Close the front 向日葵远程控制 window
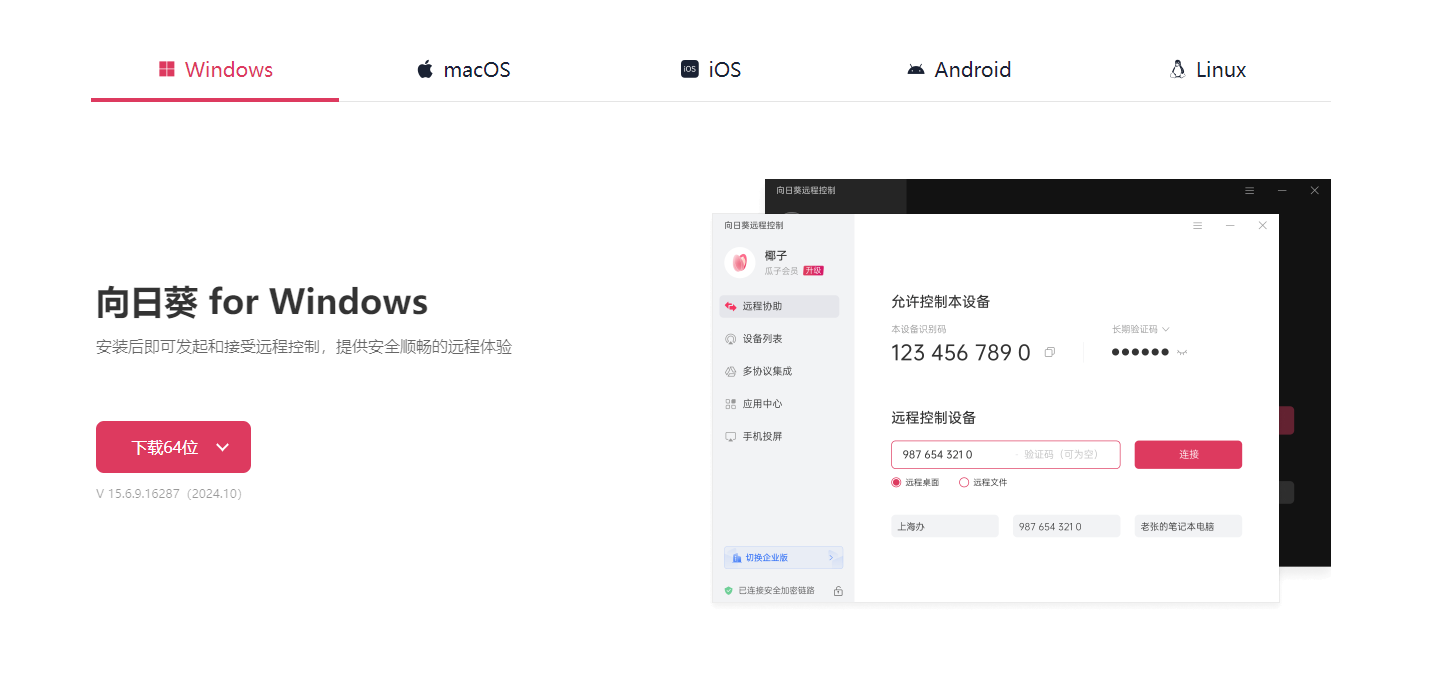The width and height of the screenshot is (1456, 691). [x=1262, y=226]
